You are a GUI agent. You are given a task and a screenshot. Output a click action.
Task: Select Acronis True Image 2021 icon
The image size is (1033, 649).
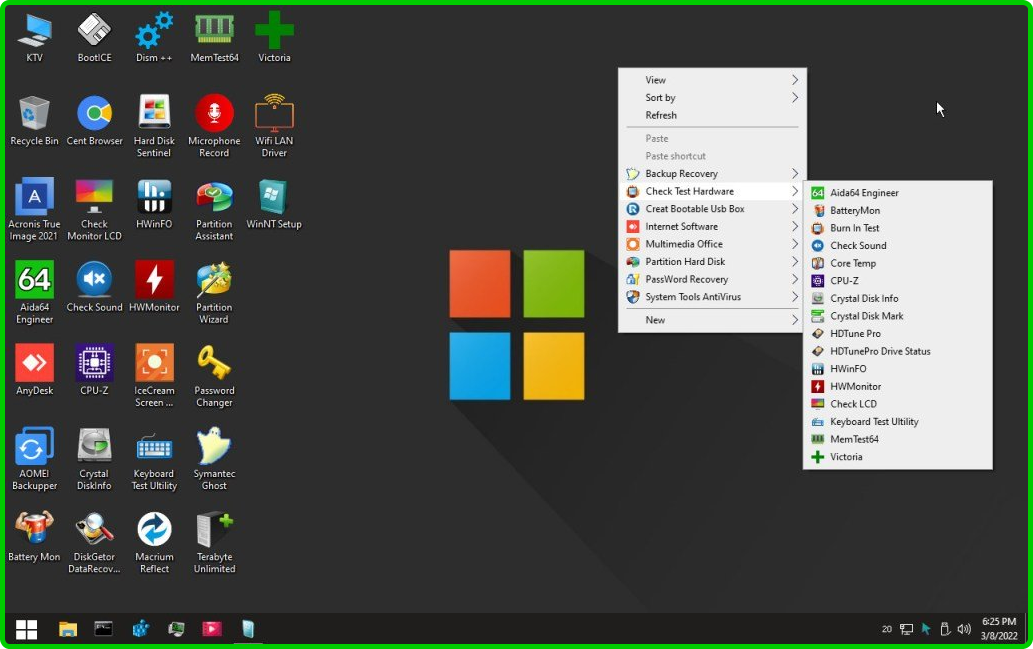34,210
